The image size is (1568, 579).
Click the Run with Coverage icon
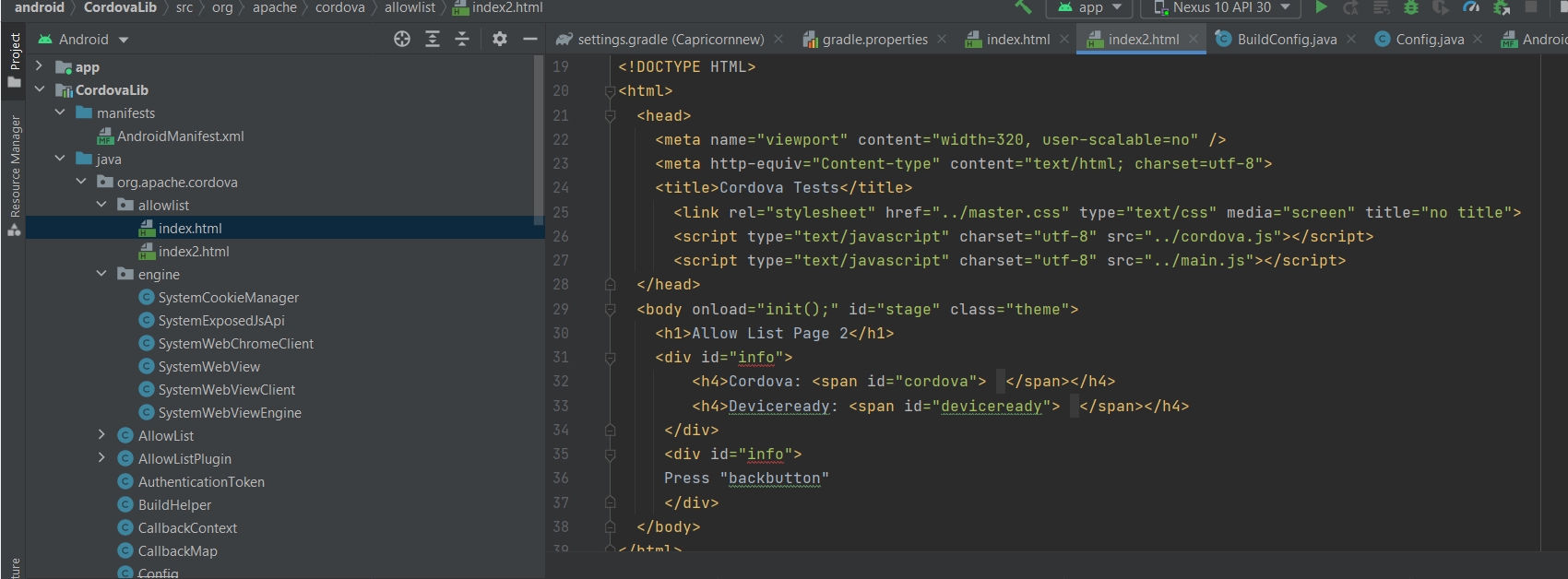pos(1441,7)
